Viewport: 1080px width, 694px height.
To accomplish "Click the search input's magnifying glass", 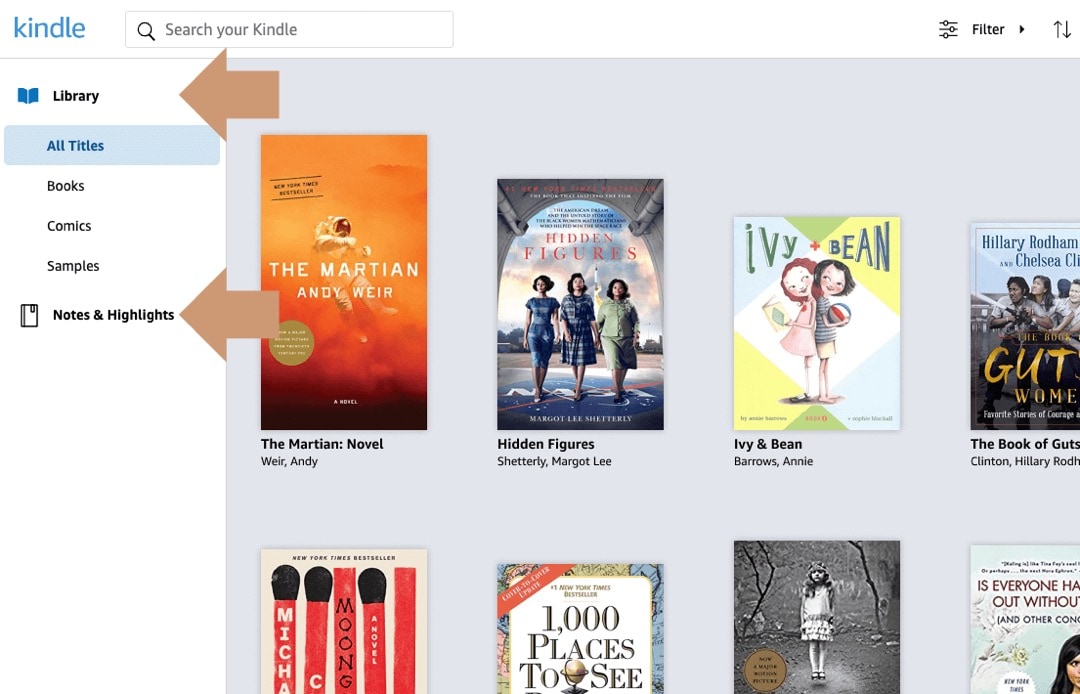I will pyautogui.click(x=146, y=30).
